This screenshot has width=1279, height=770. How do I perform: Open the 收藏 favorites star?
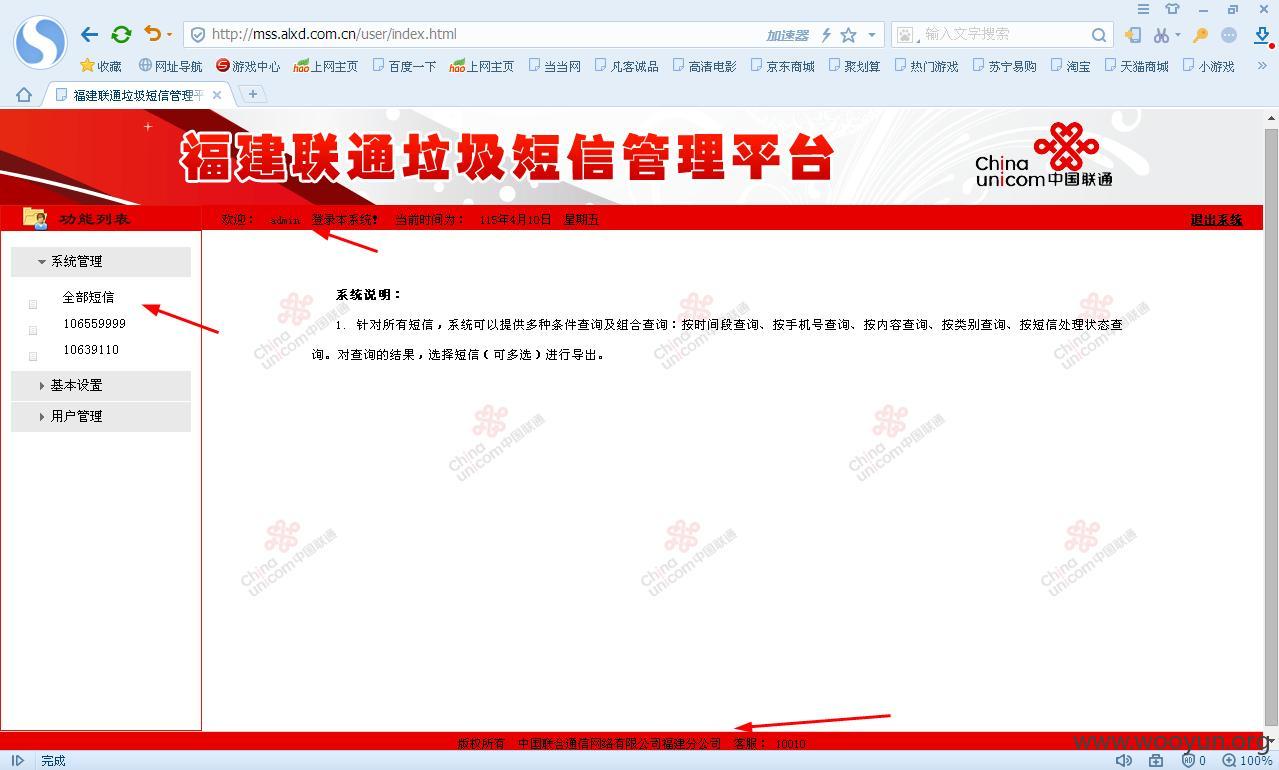click(101, 66)
